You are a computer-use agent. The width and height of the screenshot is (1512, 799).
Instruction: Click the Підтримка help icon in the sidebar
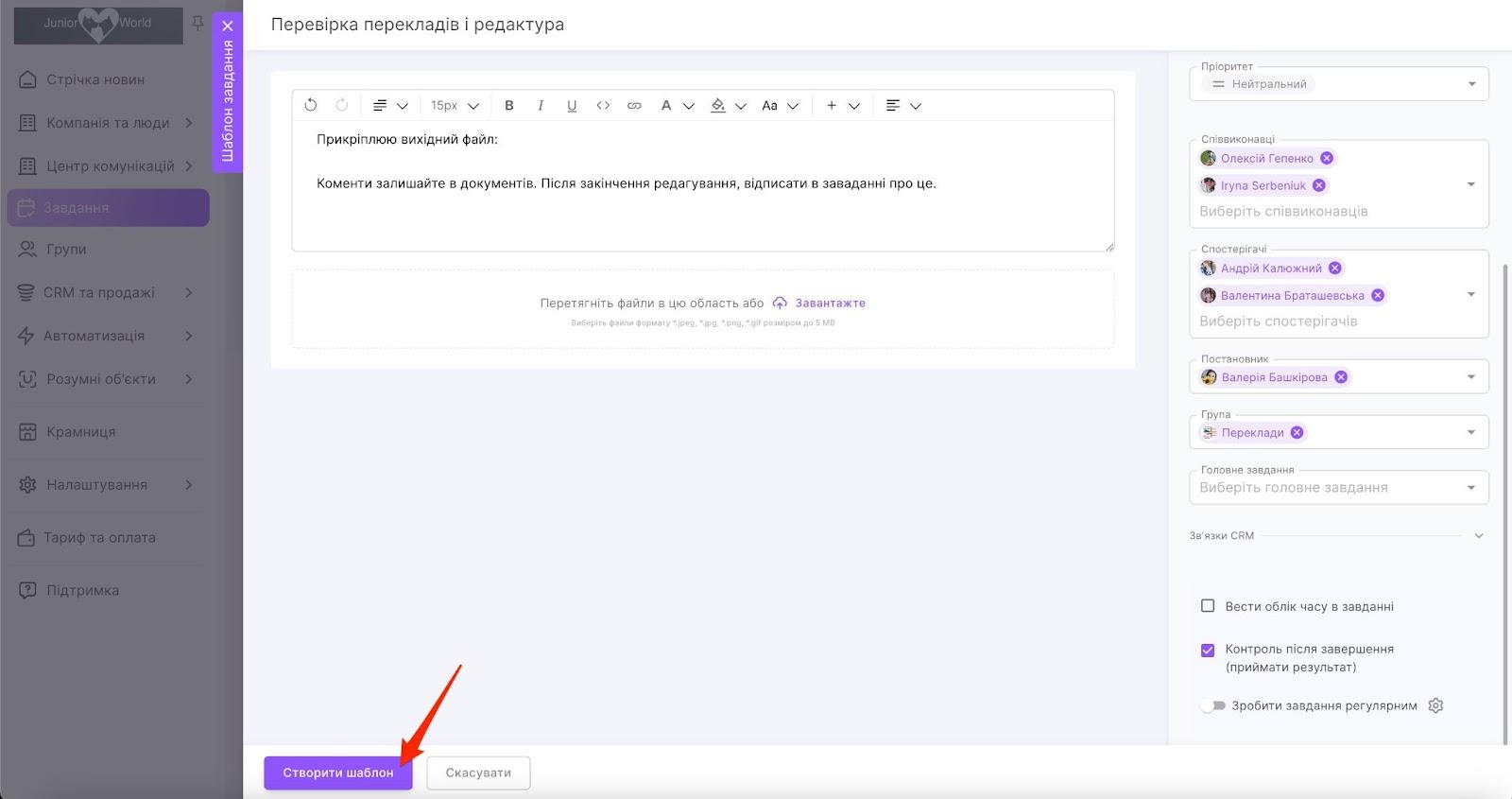click(28, 591)
